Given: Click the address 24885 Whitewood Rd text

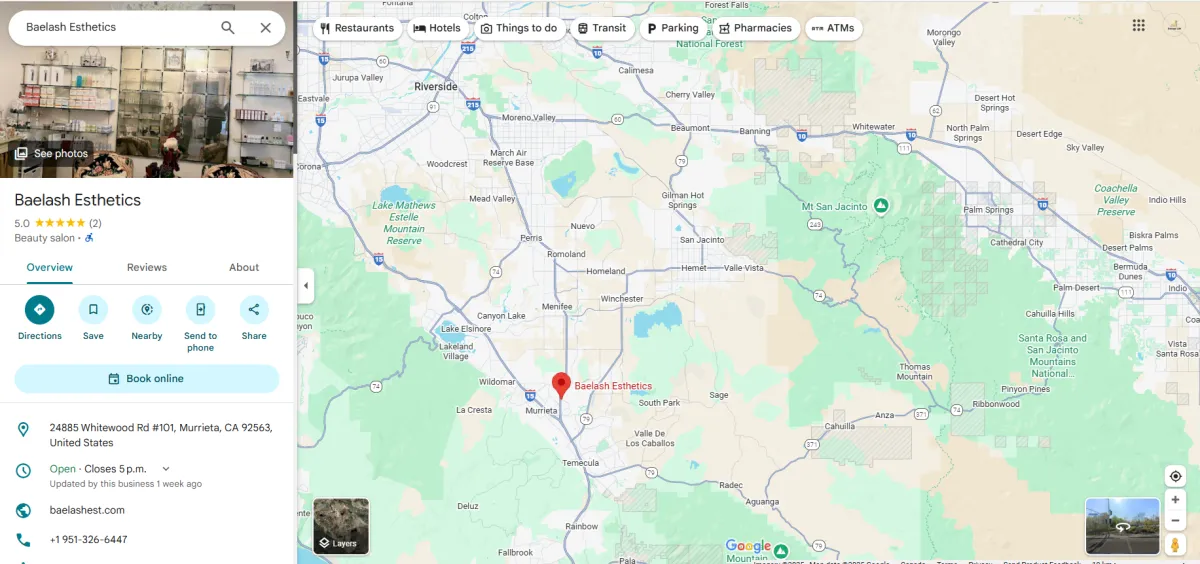Looking at the screenshot, I should point(161,435).
